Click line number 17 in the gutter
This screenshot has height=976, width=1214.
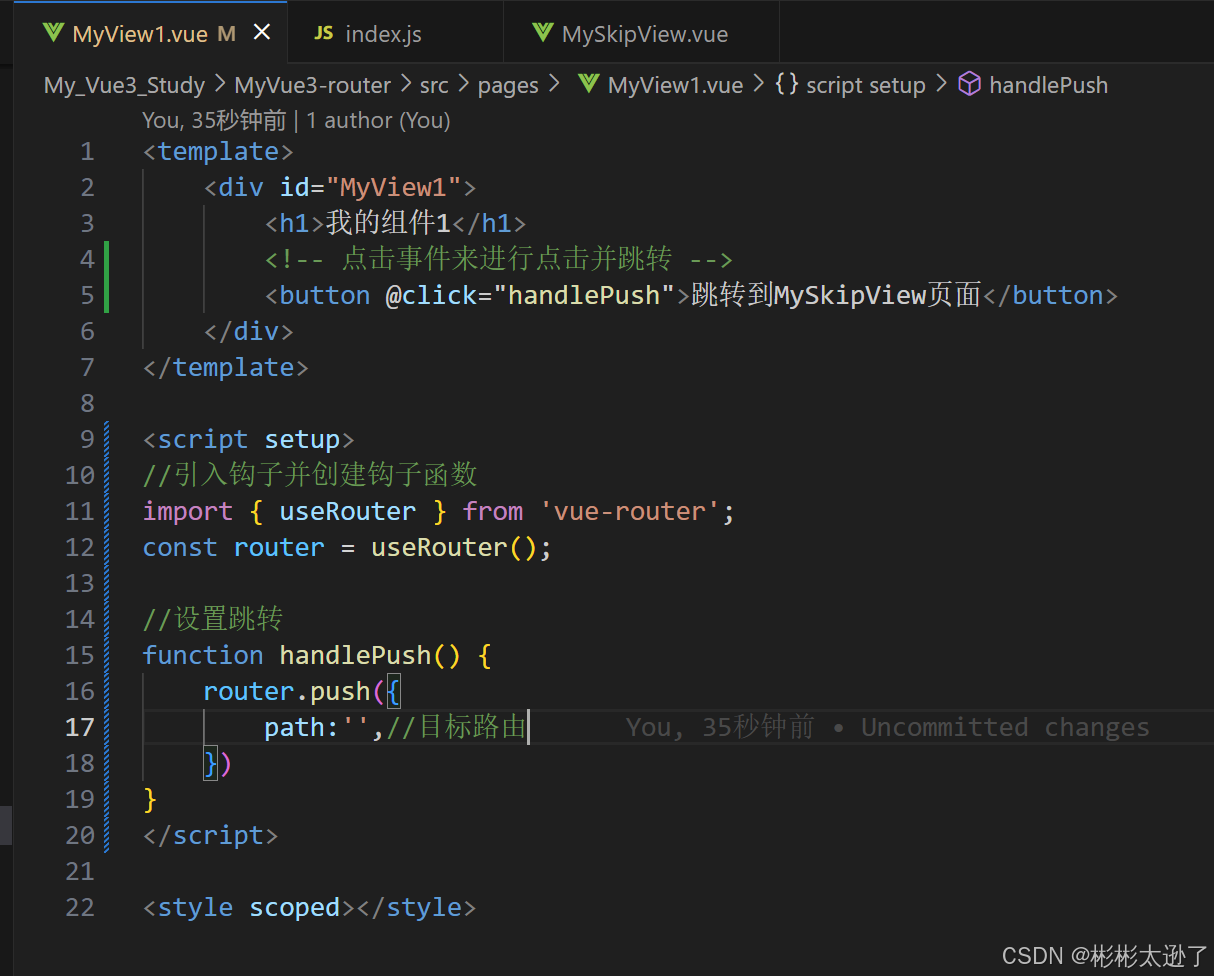(x=80, y=727)
